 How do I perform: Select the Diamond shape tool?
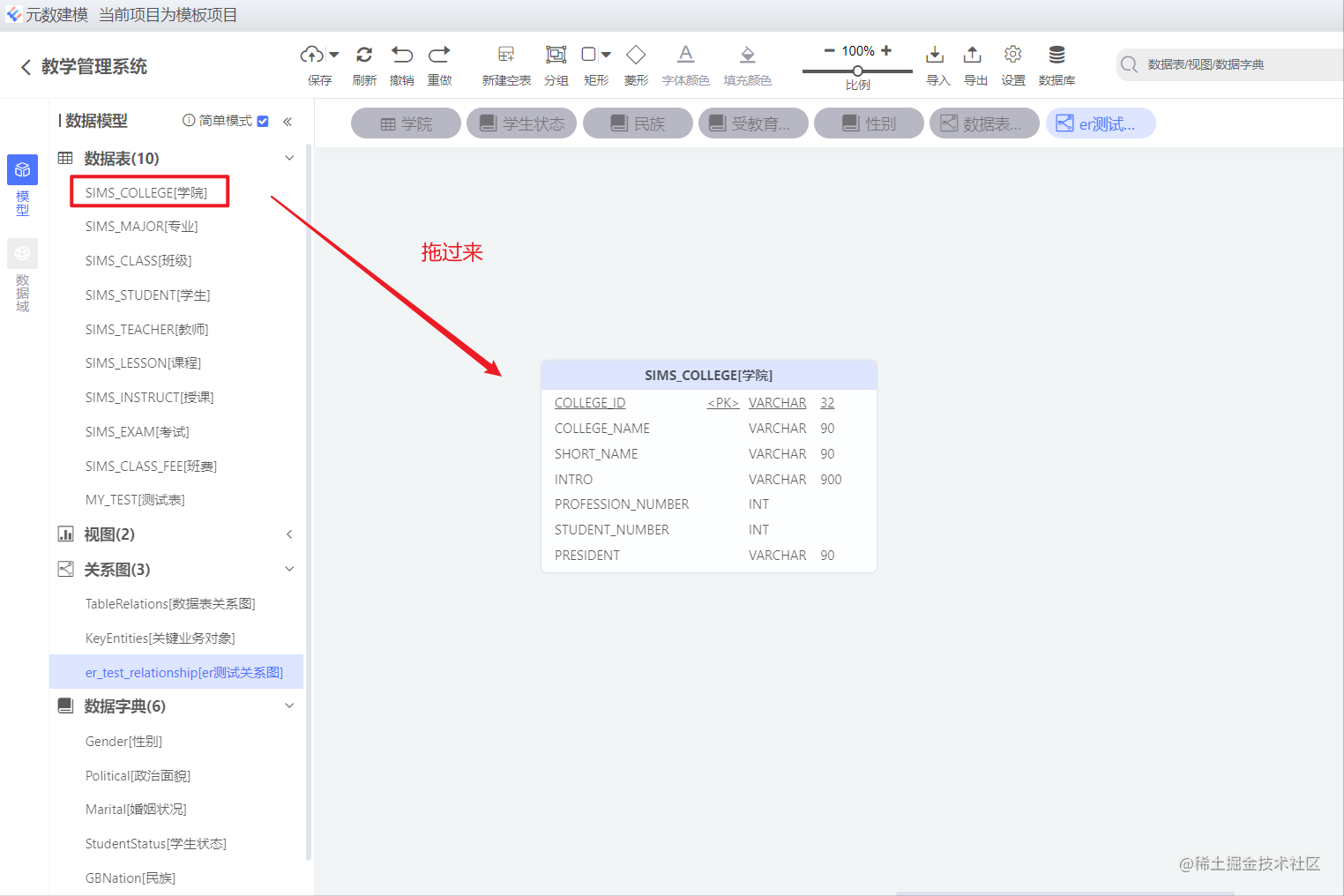click(636, 55)
